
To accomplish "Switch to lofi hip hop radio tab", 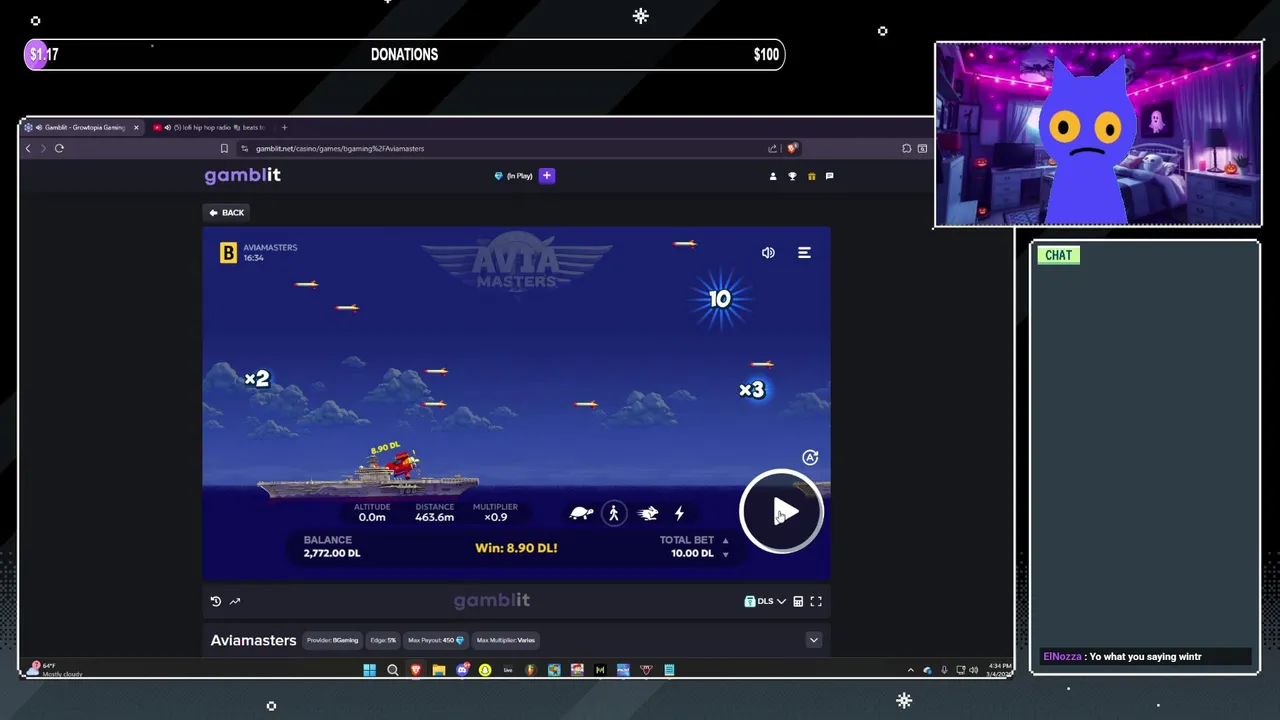I will (x=210, y=127).
